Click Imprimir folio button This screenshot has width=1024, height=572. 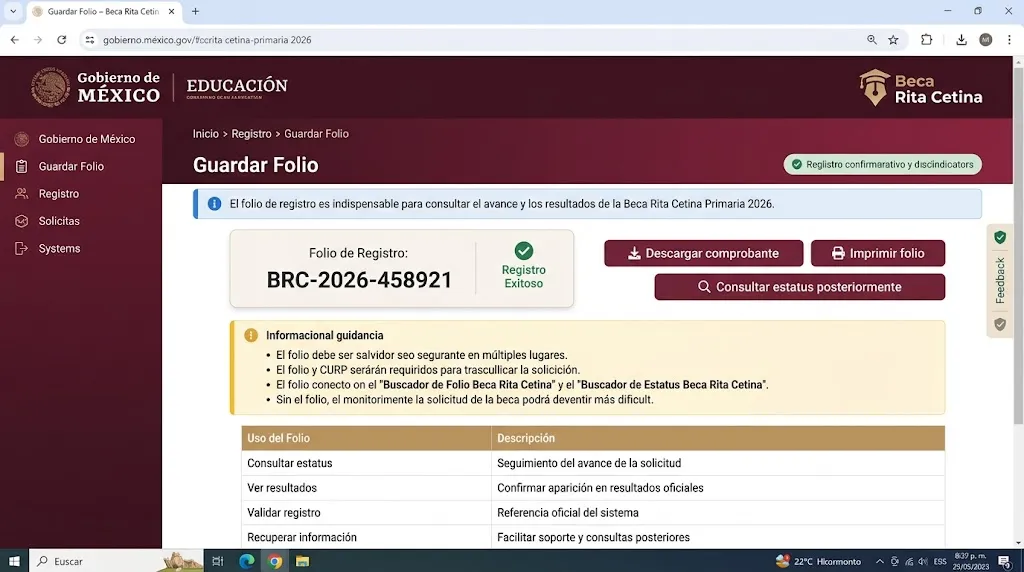click(878, 253)
